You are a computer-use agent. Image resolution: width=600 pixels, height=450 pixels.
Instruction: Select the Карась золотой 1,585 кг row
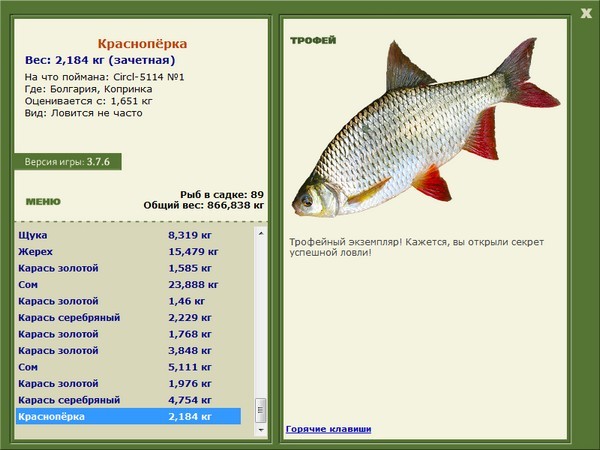pyautogui.click(x=128, y=268)
